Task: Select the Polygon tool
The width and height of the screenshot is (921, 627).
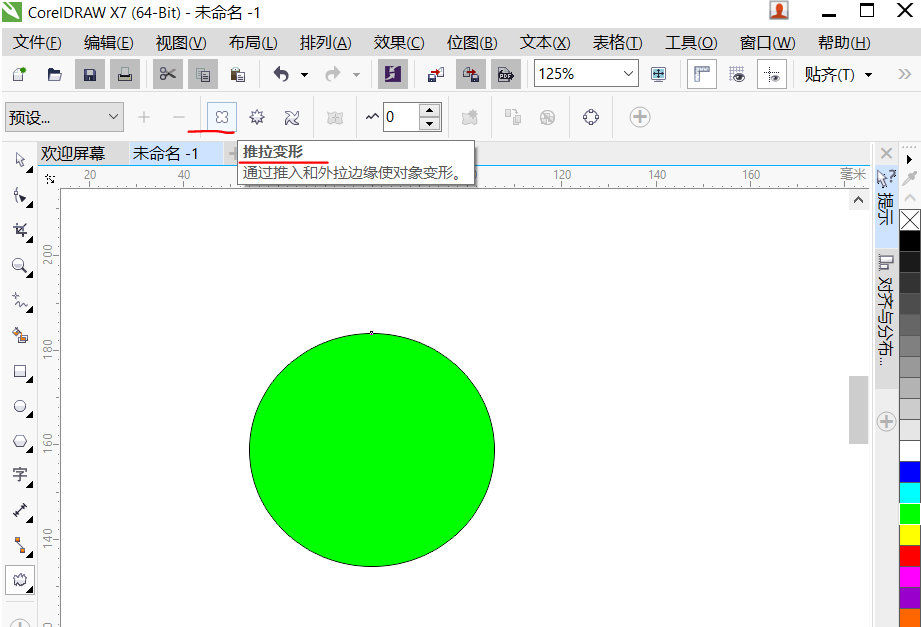Action: pyautogui.click(x=21, y=441)
